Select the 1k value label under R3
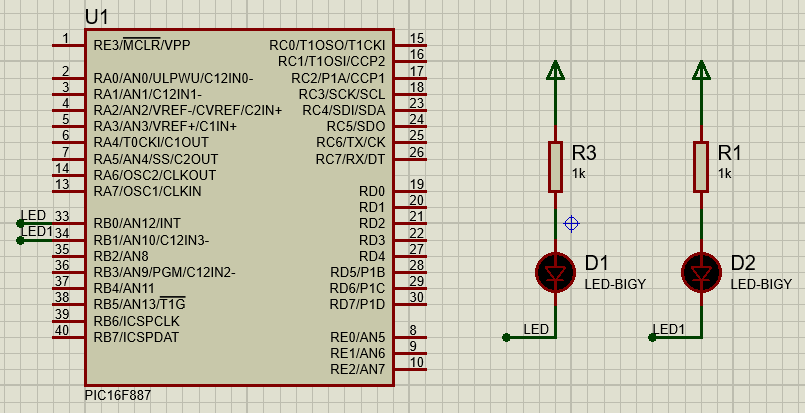The image size is (805, 413). click(579, 173)
